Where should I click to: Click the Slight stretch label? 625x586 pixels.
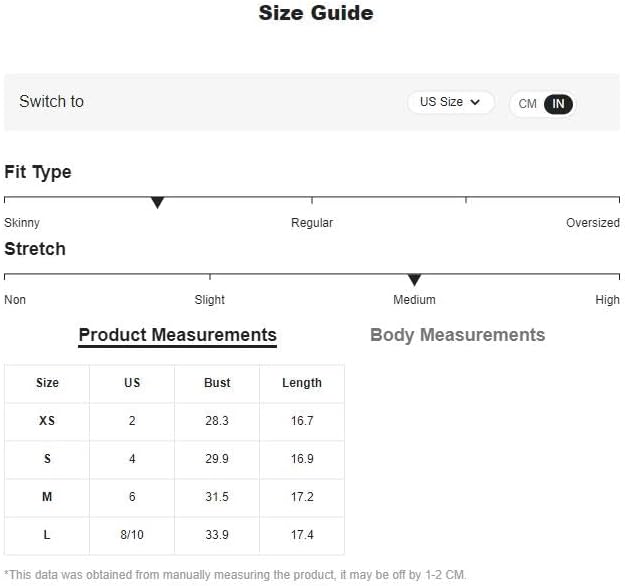tap(210, 300)
